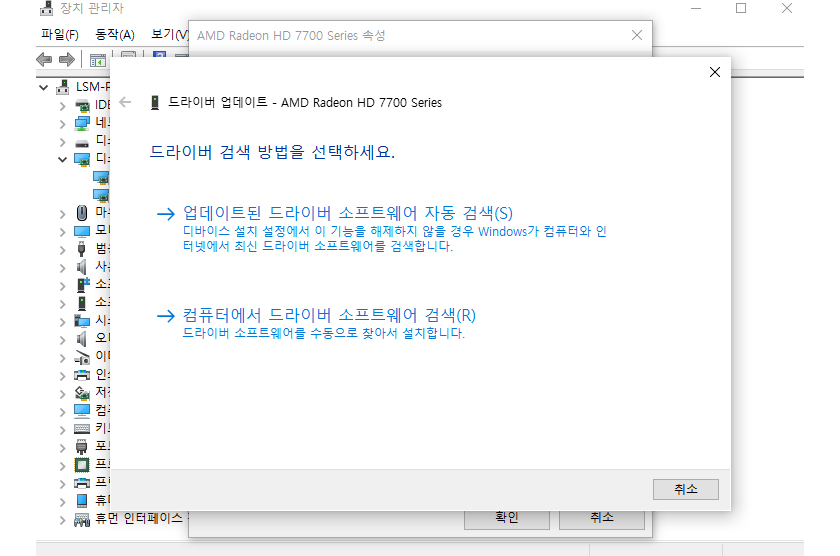Expand the processors chip node
840x556 pixels.
pyautogui.click(x=63, y=465)
